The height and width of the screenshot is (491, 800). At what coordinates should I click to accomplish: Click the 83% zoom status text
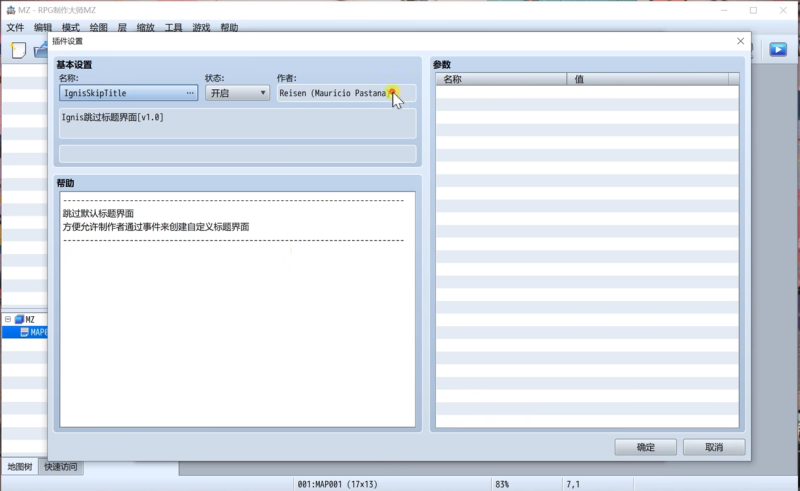[502, 484]
